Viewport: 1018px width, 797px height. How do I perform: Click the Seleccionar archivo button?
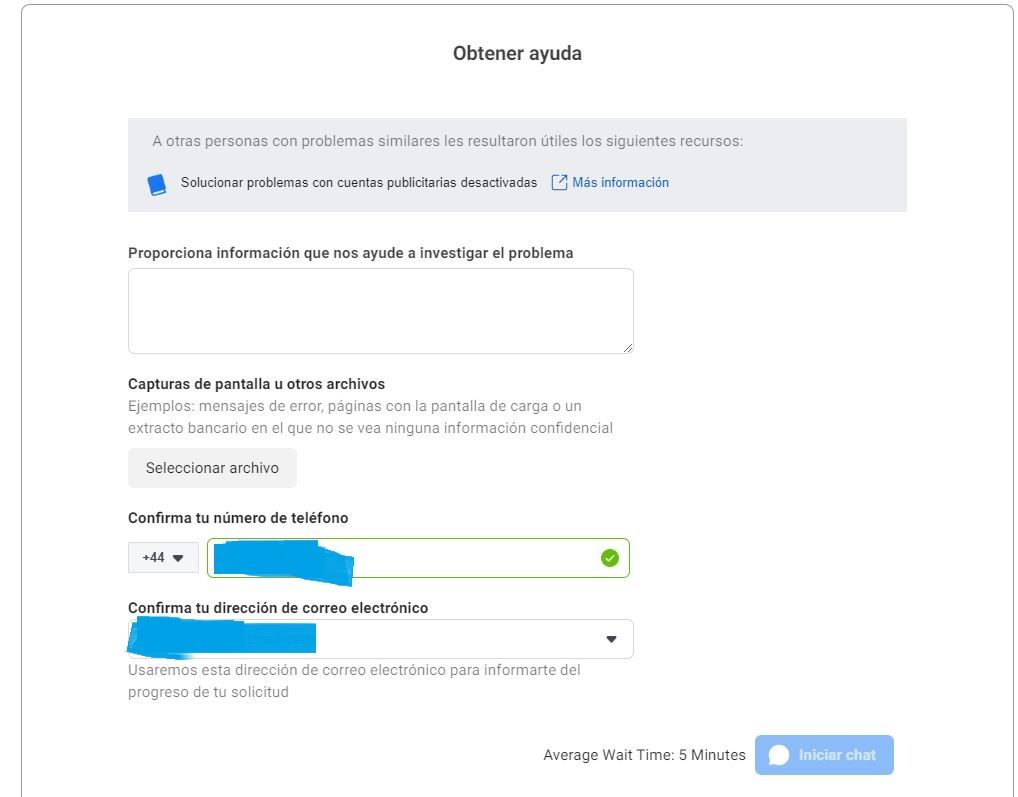pos(212,468)
